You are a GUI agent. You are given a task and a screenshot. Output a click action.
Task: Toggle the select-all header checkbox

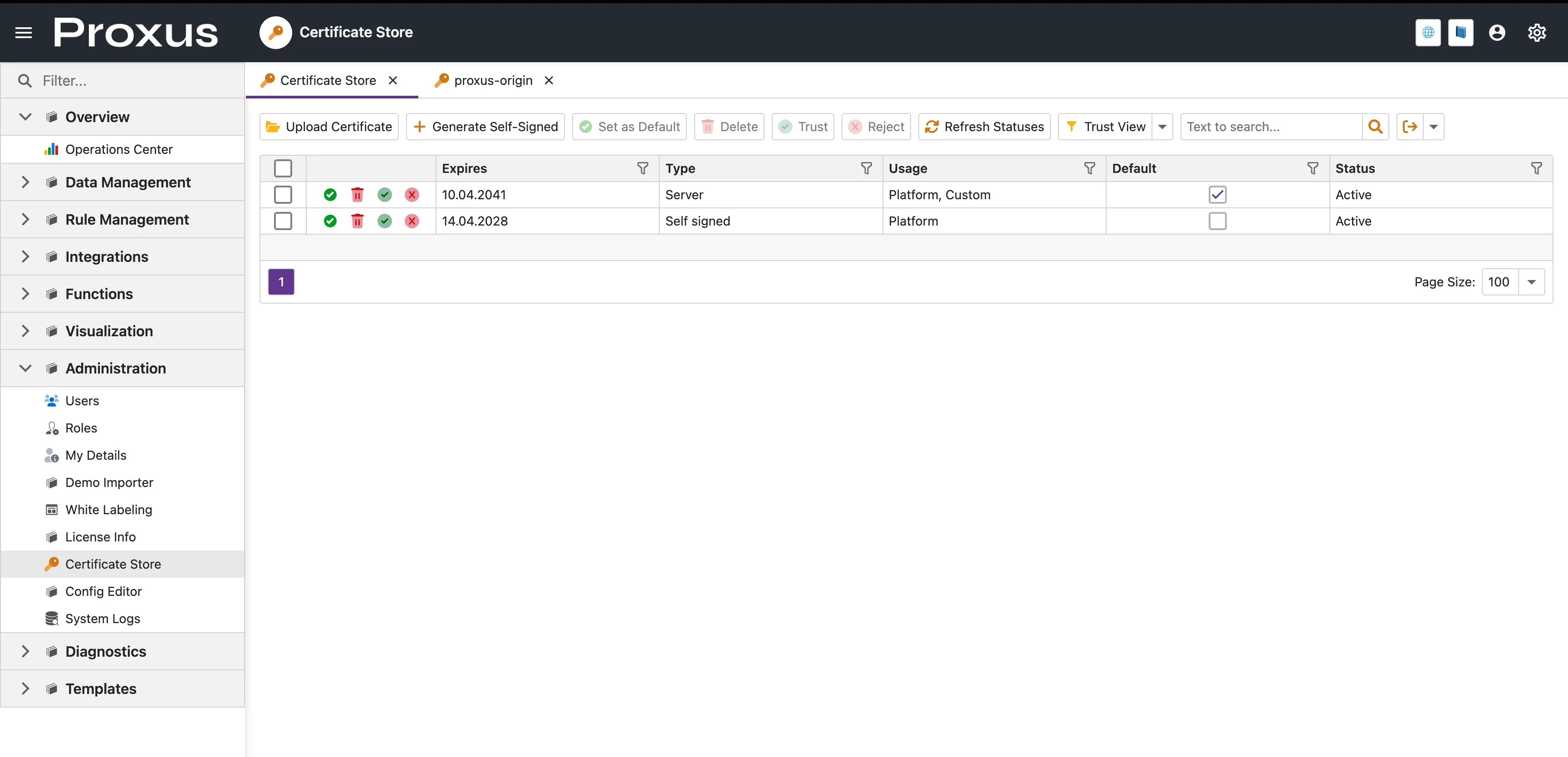point(283,168)
